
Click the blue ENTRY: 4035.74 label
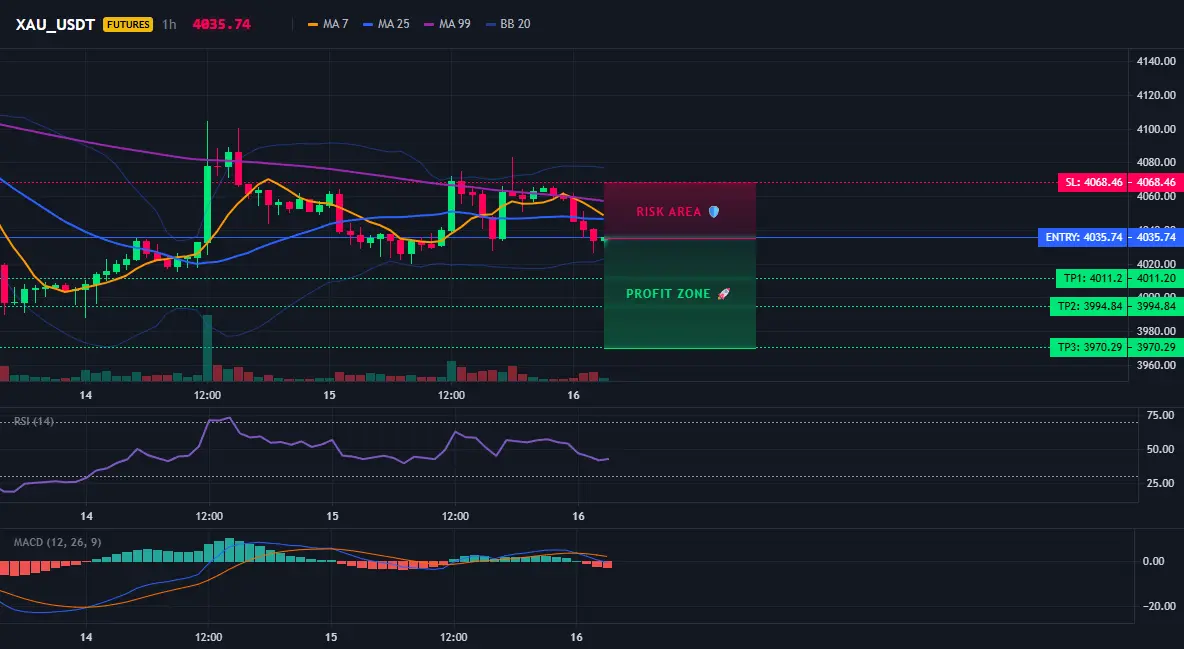(1082, 237)
